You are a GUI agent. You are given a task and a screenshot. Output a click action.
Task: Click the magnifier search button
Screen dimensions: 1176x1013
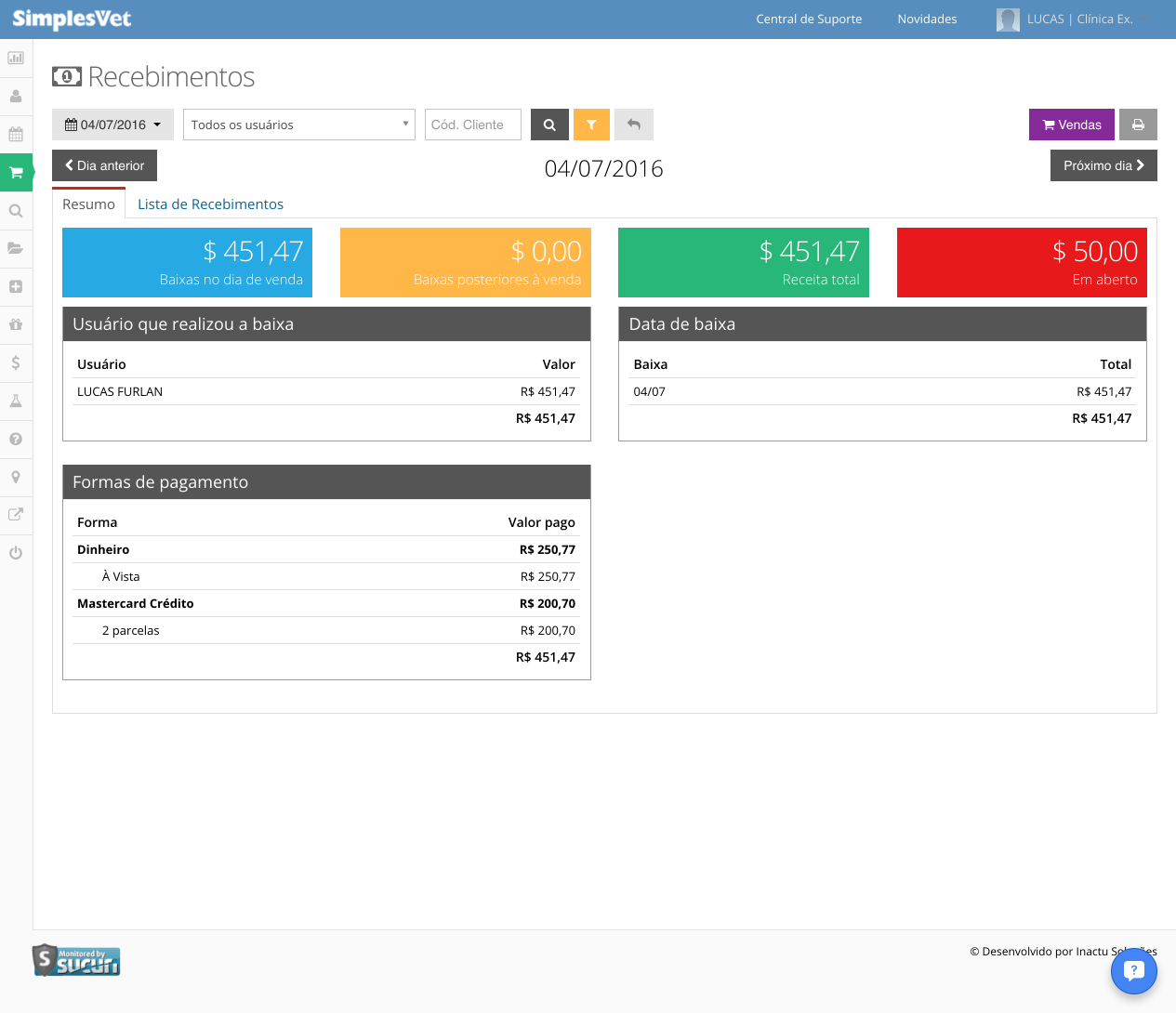click(549, 125)
